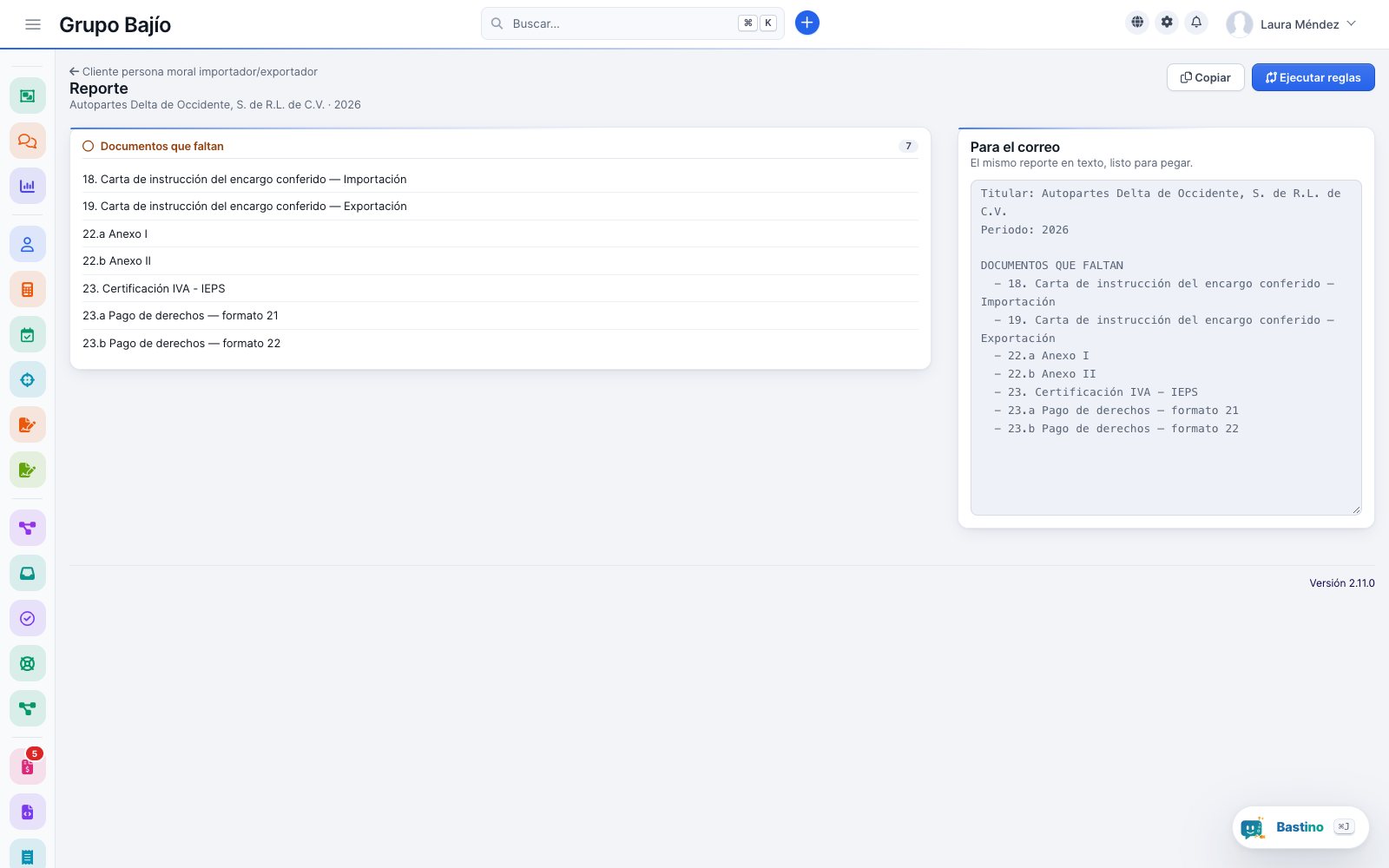Open the invoice icon with badge 5
This screenshot has height=868, width=1389.
28,766
